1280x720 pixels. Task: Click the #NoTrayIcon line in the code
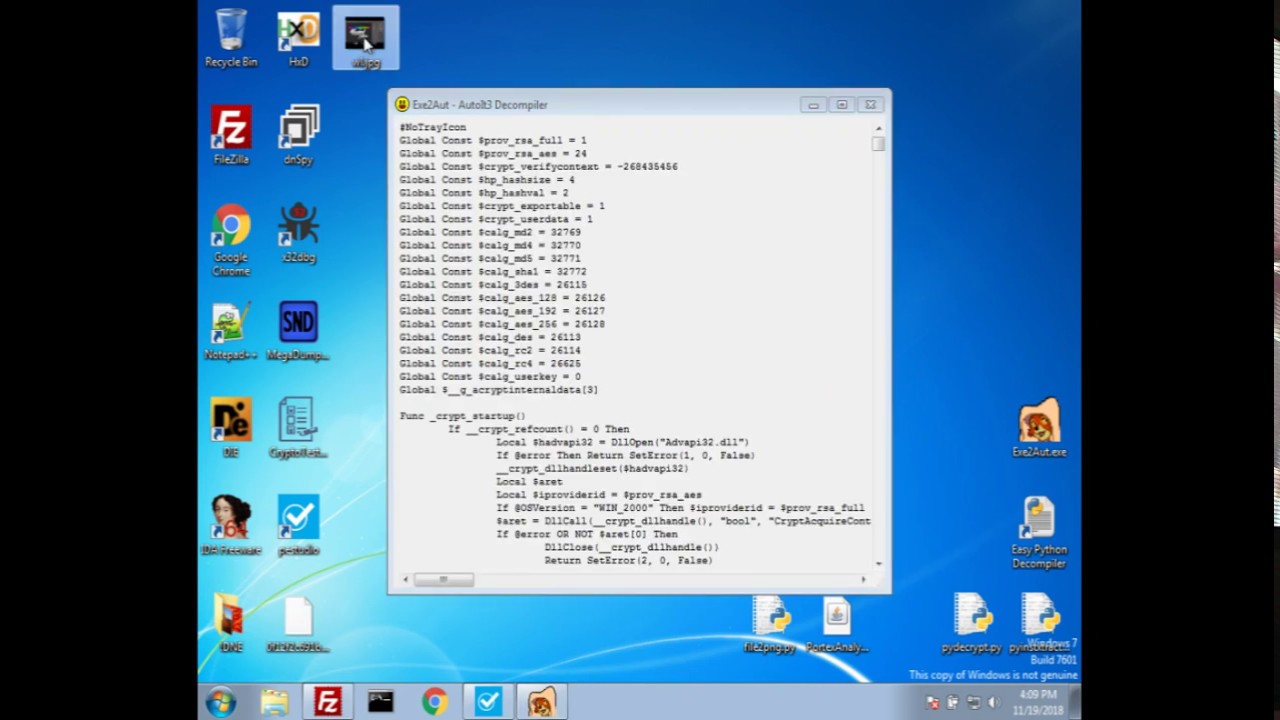pos(433,127)
